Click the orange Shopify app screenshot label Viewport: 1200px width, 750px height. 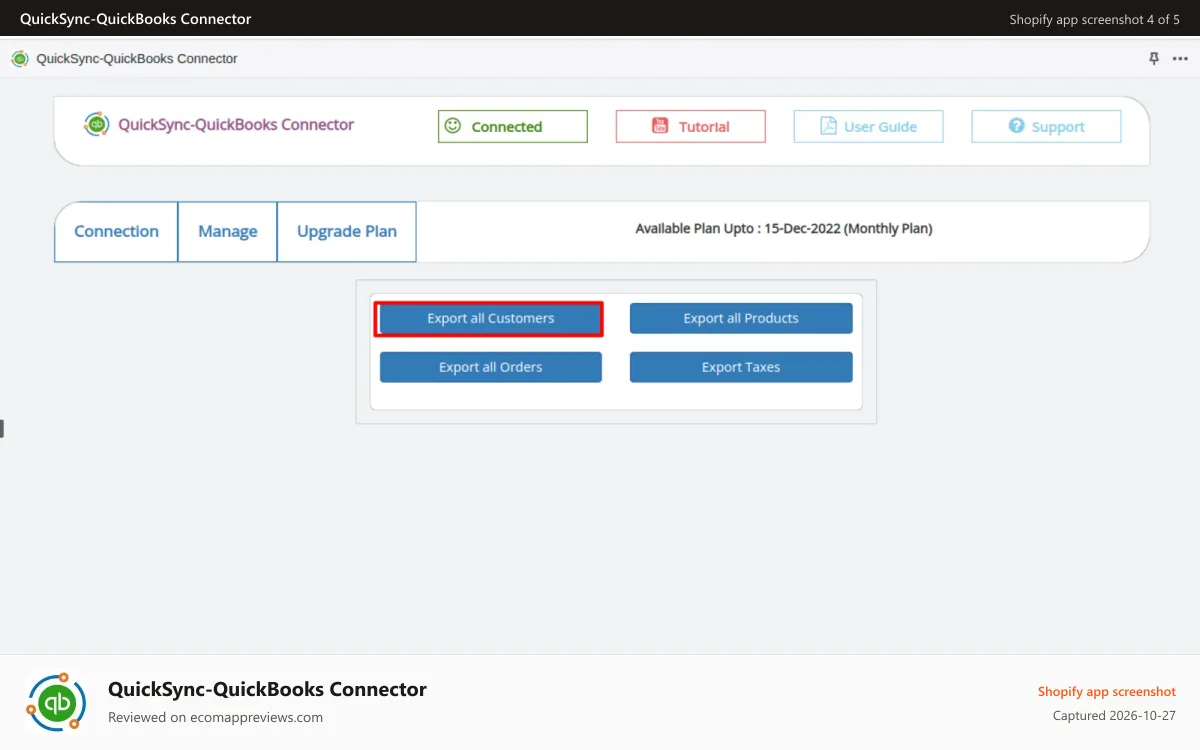coord(1107,692)
